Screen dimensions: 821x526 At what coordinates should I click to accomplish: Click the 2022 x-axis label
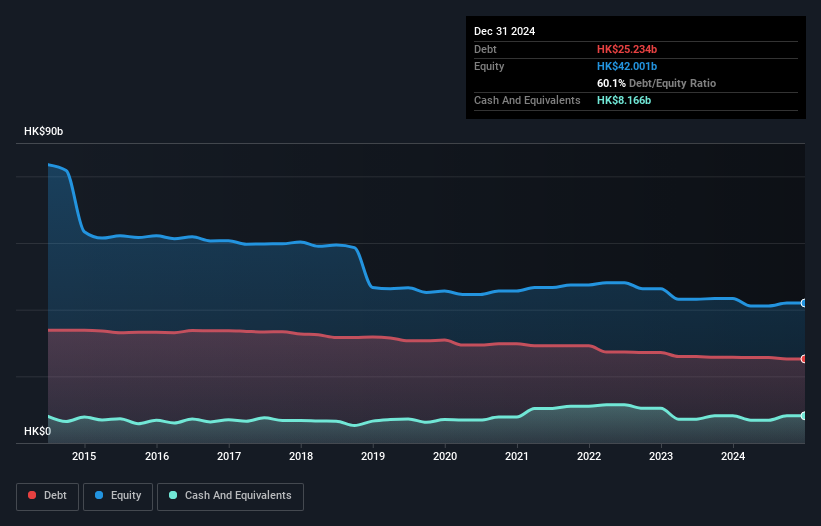point(589,456)
